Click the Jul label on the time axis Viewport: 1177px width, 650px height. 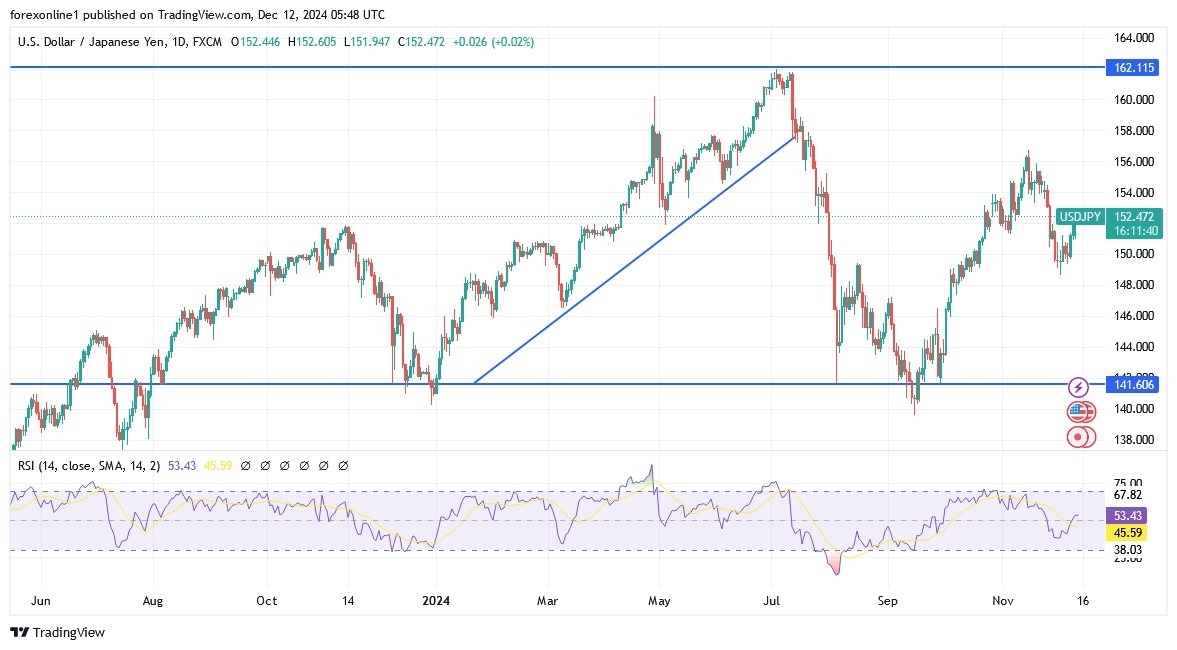[771, 601]
